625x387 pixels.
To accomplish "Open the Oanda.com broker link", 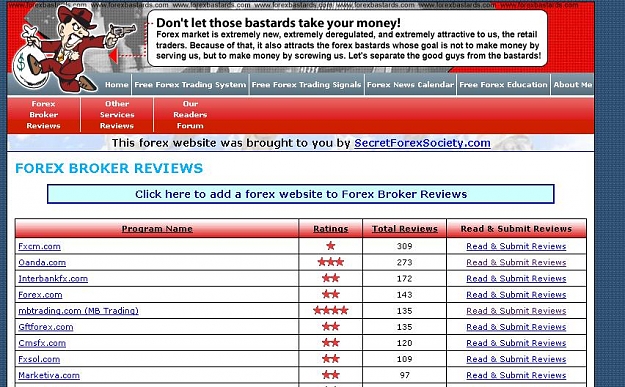I will pyautogui.click(x=42, y=262).
